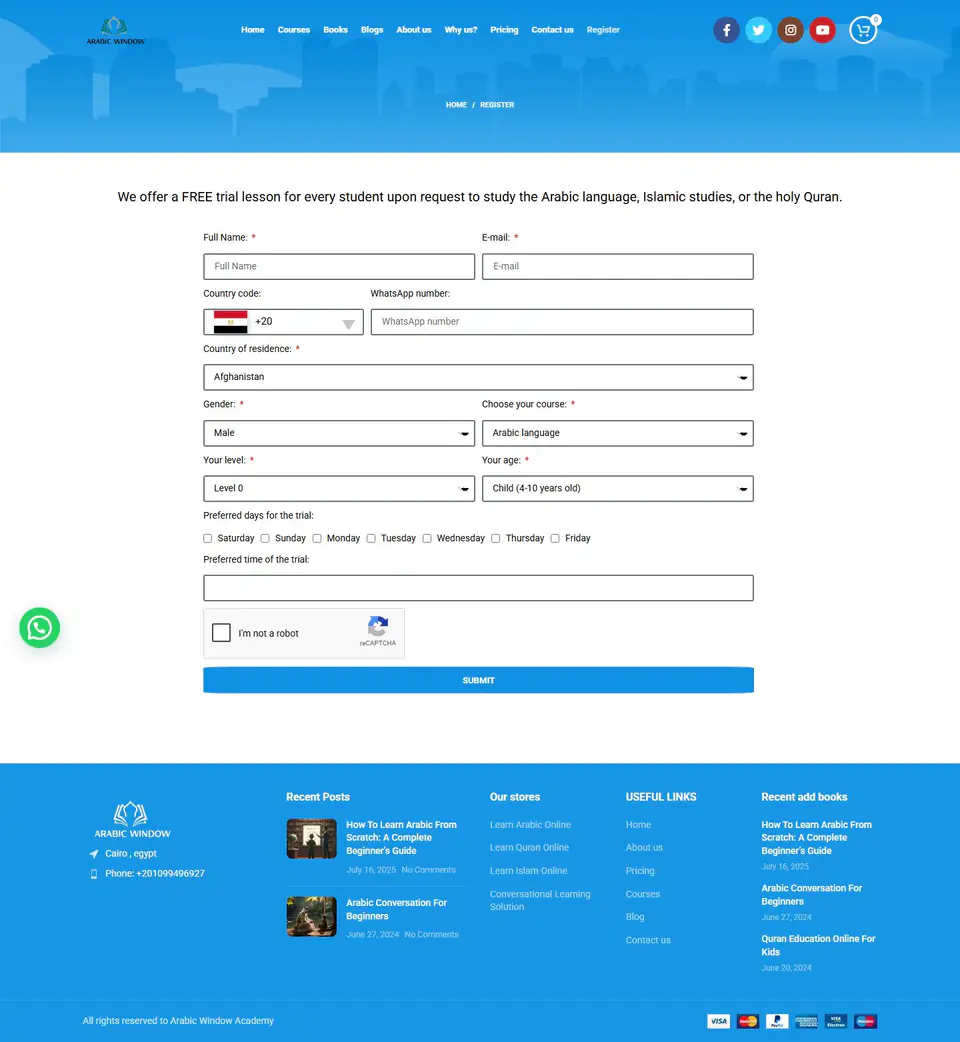Image resolution: width=960 pixels, height=1042 pixels.
Task: Open About us in the top menu
Action: [414, 30]
